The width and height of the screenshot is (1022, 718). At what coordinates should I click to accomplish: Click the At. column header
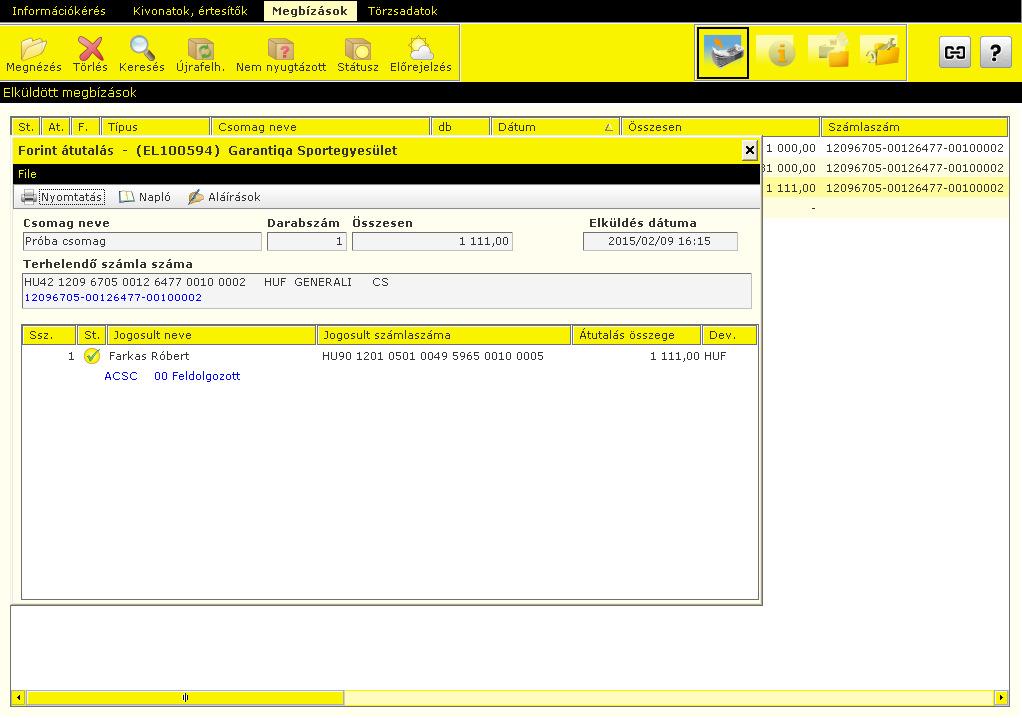click(x=56, y=127)
